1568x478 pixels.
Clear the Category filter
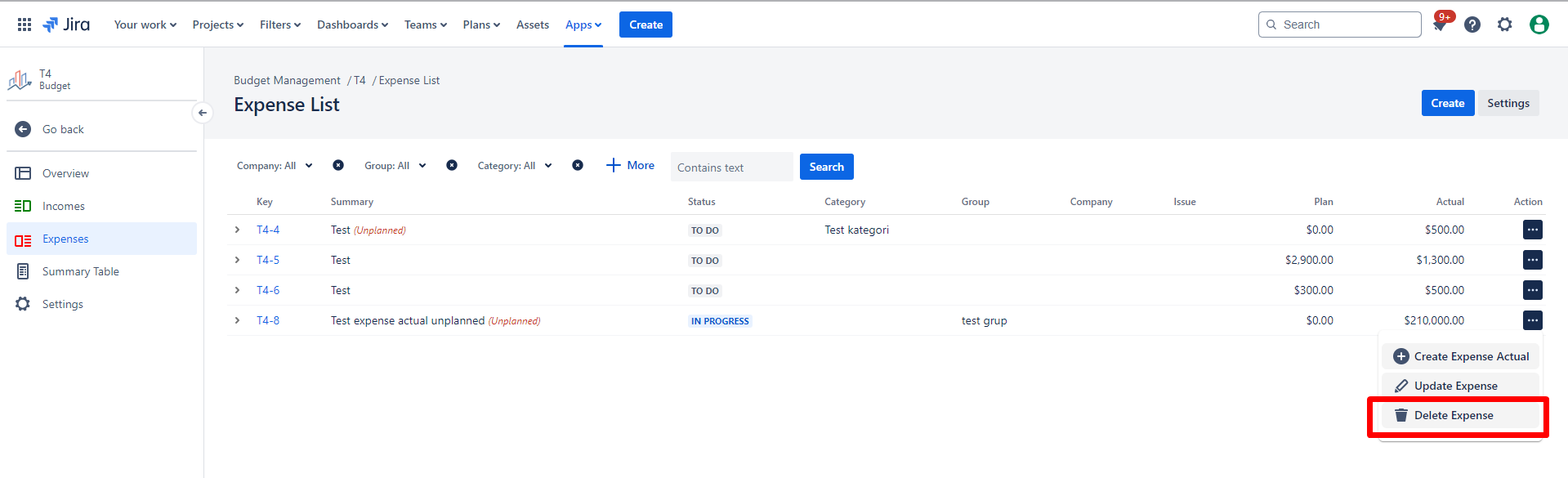pyautogui.click(x=578, y=165)
